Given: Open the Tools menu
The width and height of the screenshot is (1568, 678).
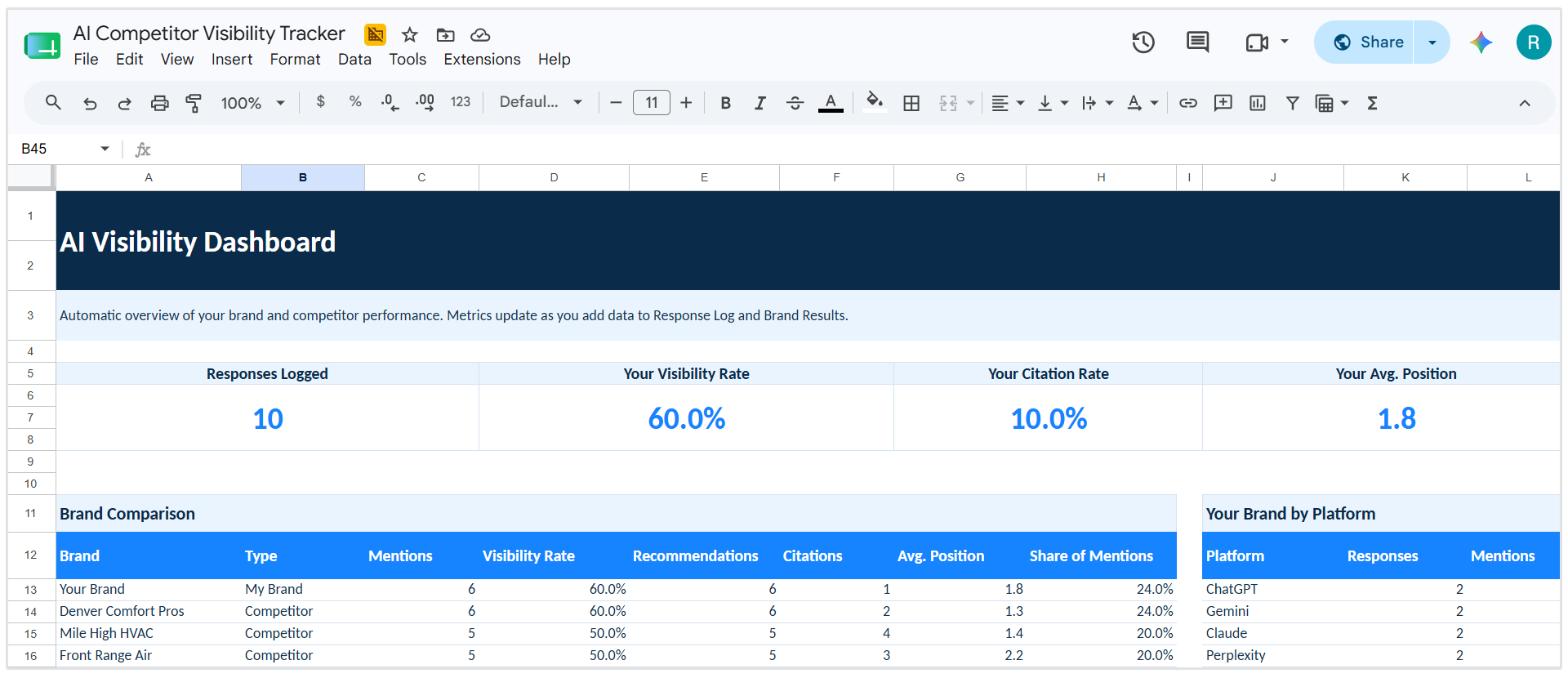Looking at the screenshot, I should tap(408, 60).
